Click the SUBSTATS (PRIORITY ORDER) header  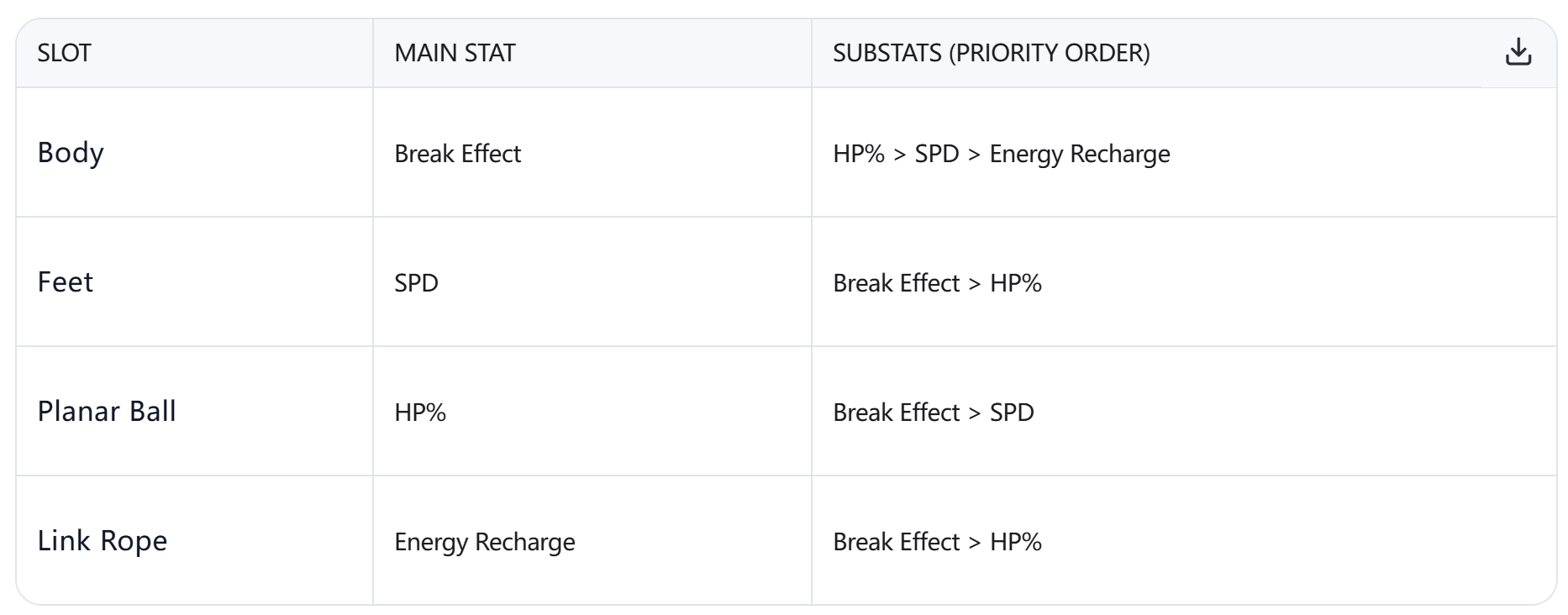click(991, 53)
